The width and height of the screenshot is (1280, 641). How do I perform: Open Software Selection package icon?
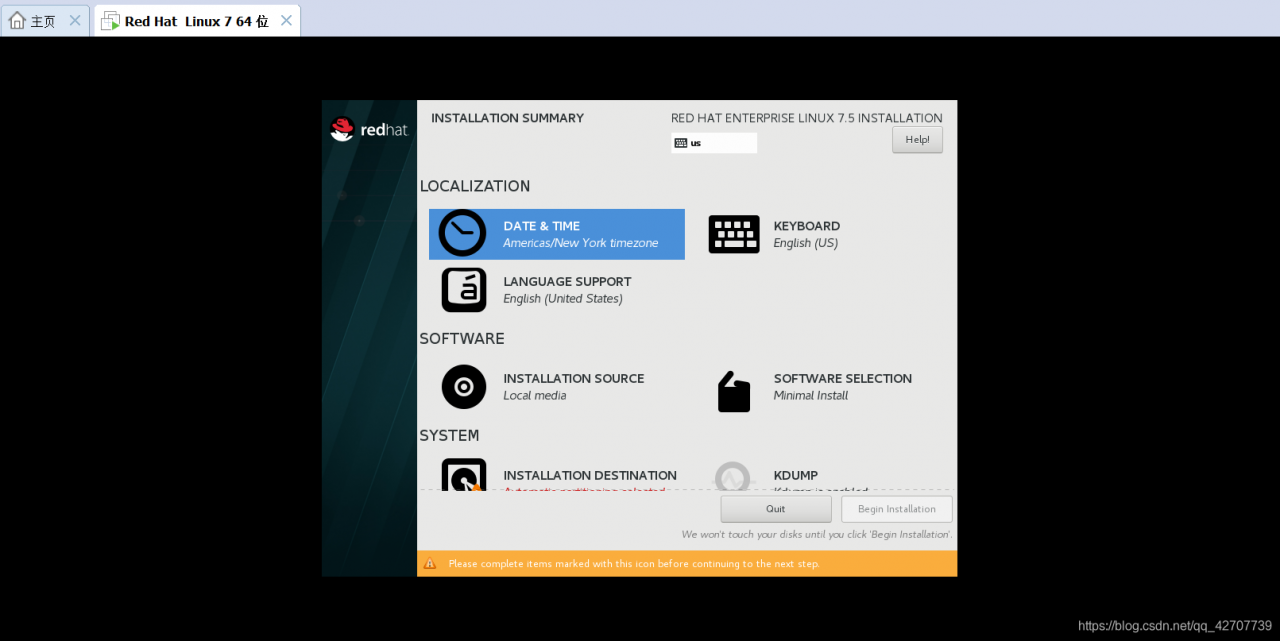pyautogui.click(x=734, y=391)
